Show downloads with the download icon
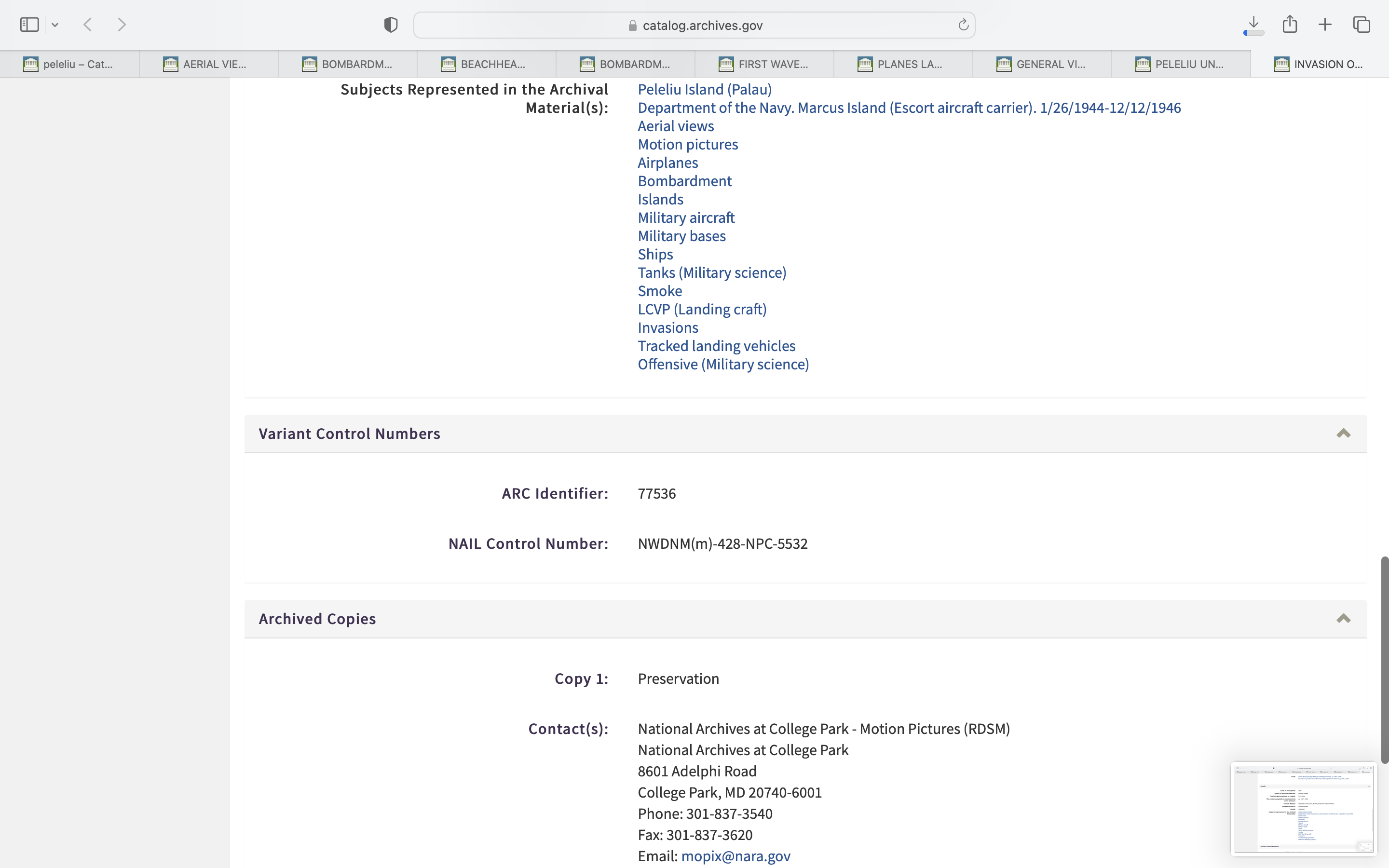 [x=1253, y=24]
